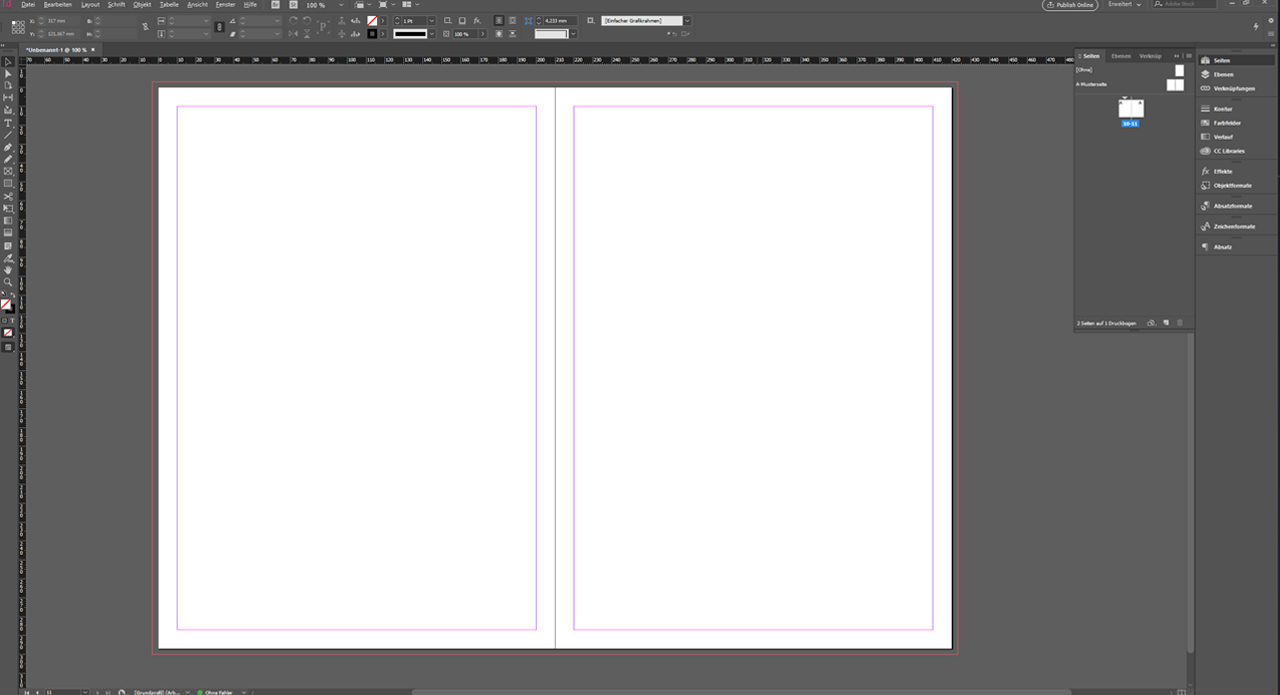This screenshot has height=695, width=1280.
Task: Open the Objekt menu
Action: pyautogui.click(x=142, y=5)
